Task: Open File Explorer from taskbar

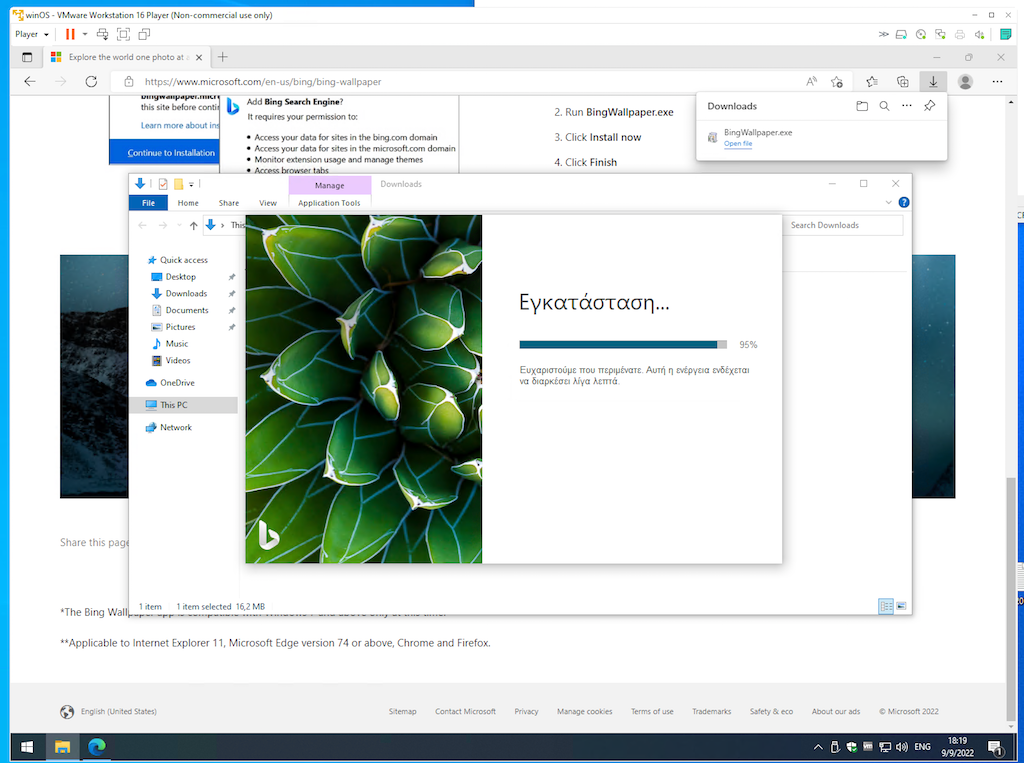Action: click(62, 747)
